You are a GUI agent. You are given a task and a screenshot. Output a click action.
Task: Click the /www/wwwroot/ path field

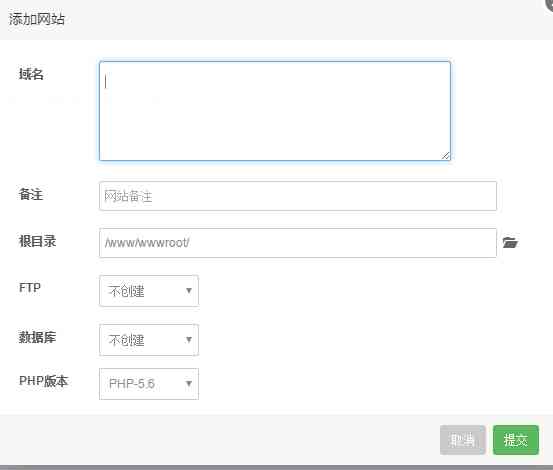coord(298,243)
